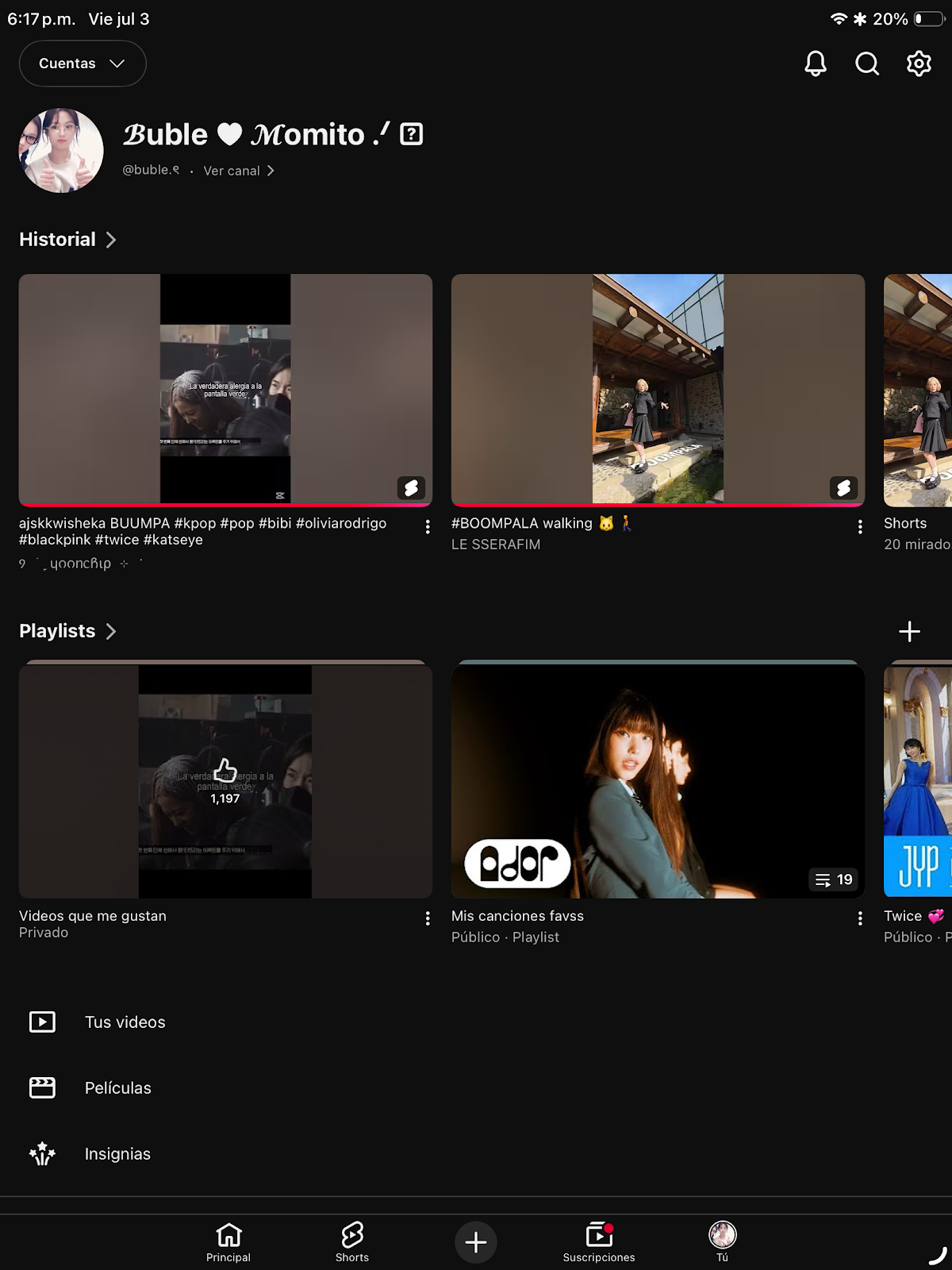The image size is (952, 1270).
Task: Tap Shorts badge on BUUMPA thumbnail
Action: click(x=411, y=487)
